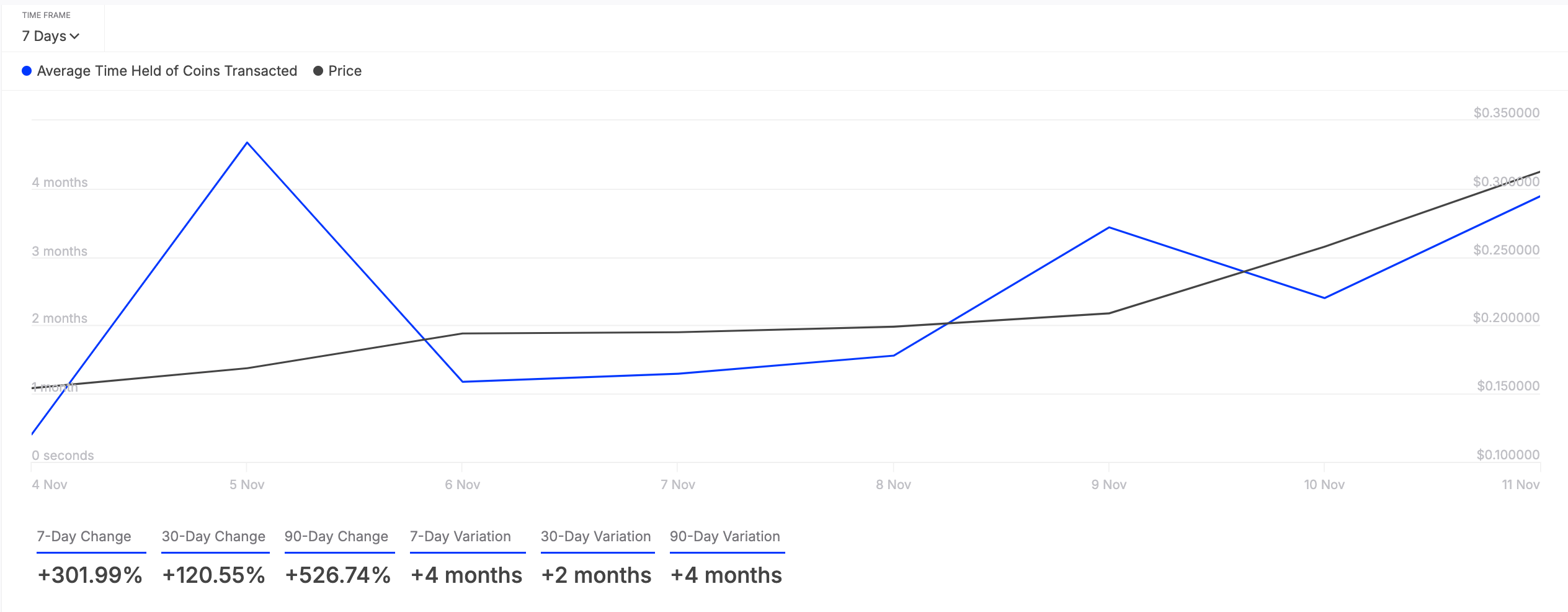
Task: Click the +301.99% value
Action: point(90,575)
